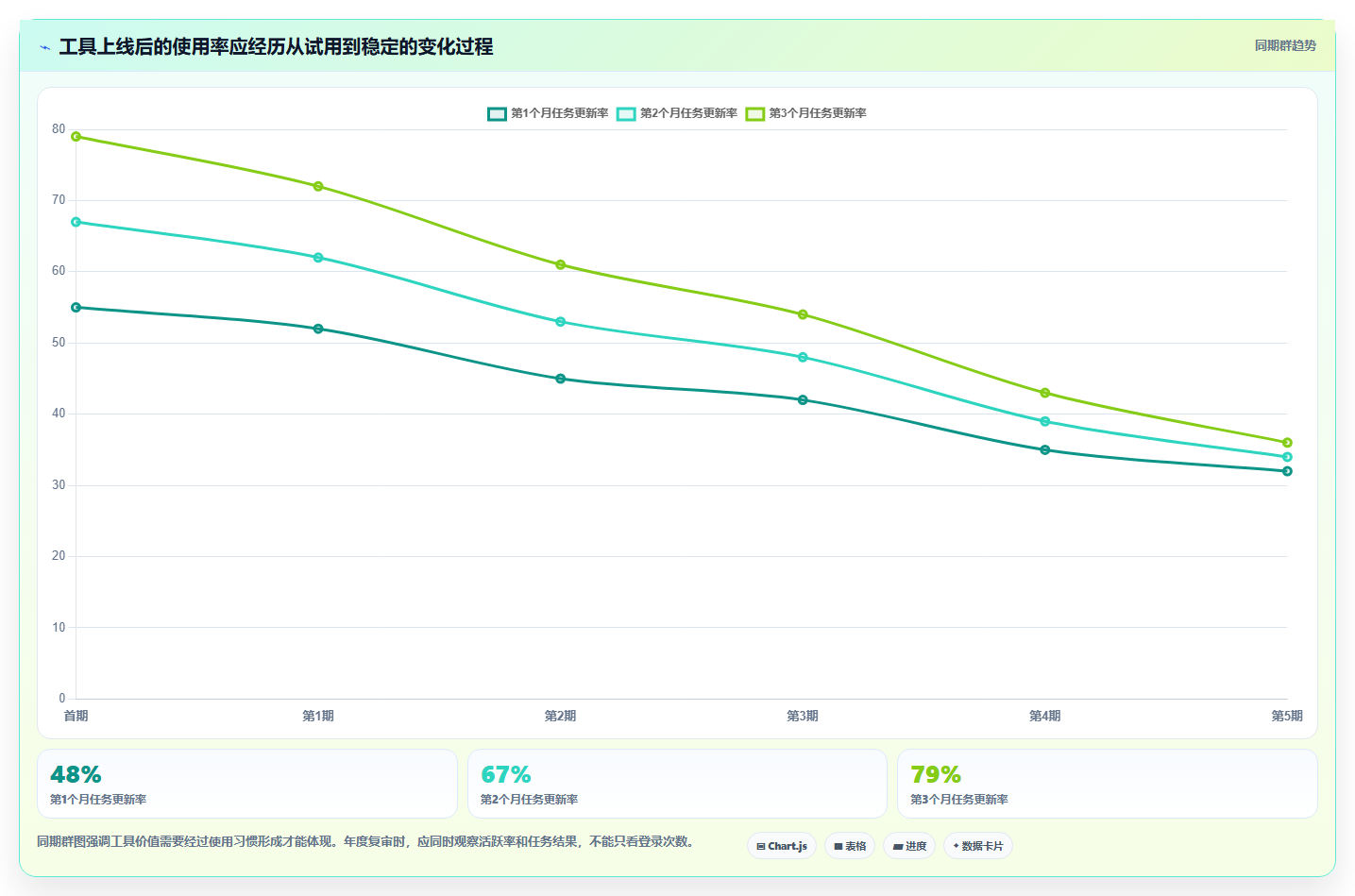Click the month-1 data point at 第3期
Image resolution: width=1355 pixels, height=896 pixels.
click(803, 400)
